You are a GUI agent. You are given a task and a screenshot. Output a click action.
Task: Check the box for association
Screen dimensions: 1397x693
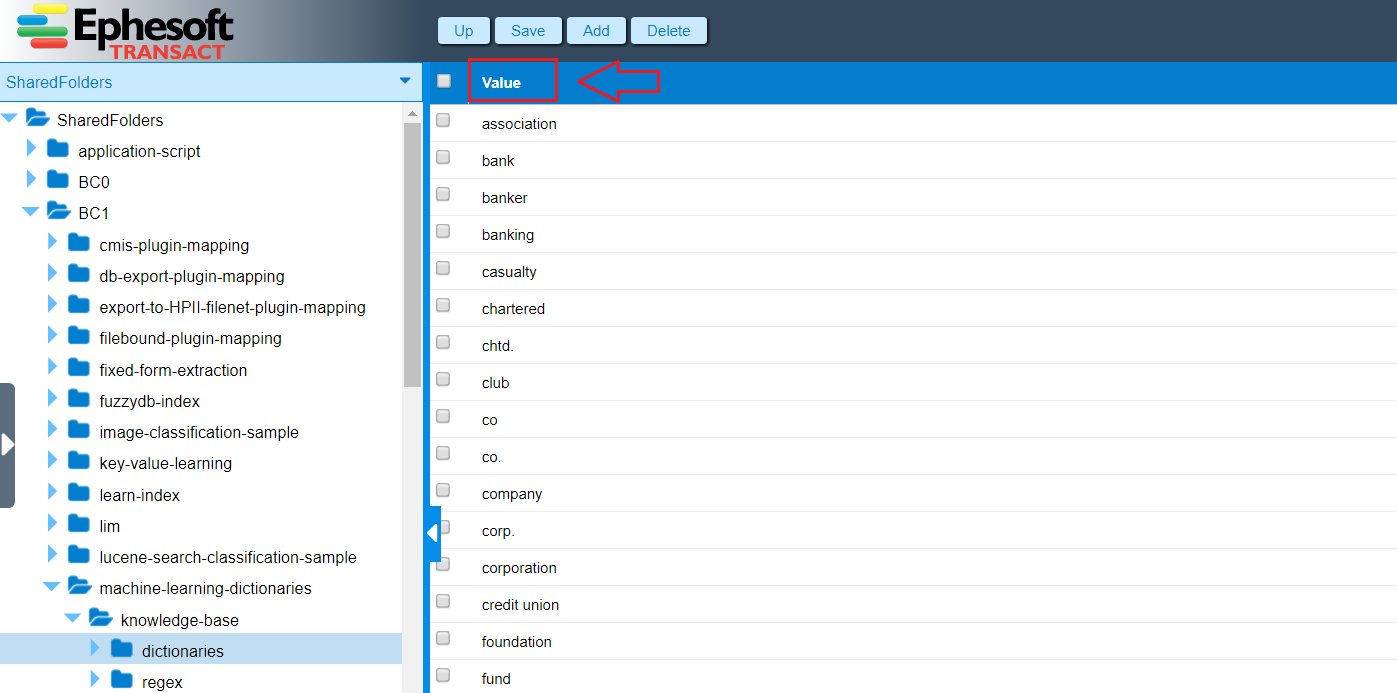(443, 121)
